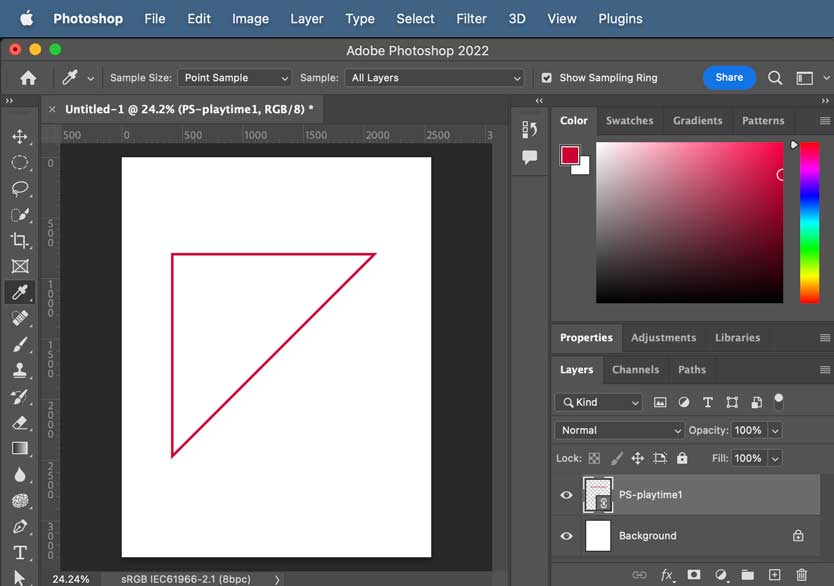
Task: Hide the PS-playtime1 layer
Action: tap(566, 495)
